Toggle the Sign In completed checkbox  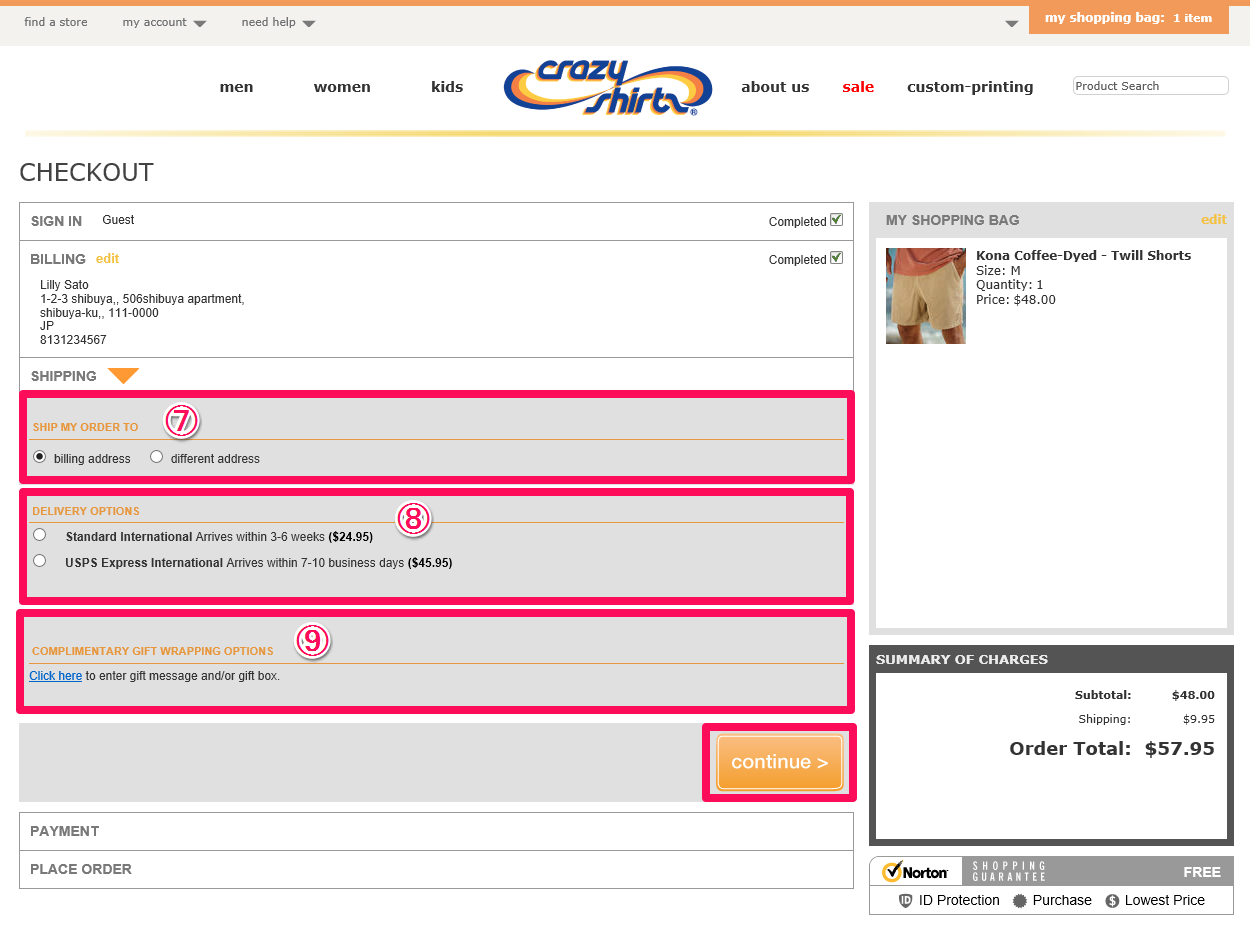pos(836,220)
